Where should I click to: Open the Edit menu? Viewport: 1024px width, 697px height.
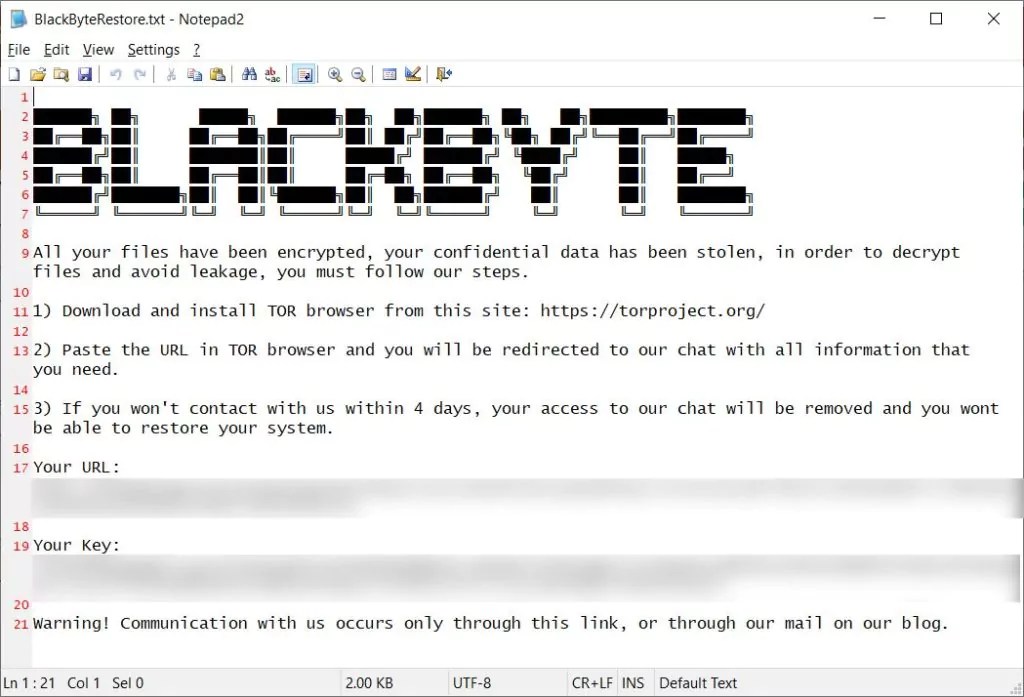pos(56,49)
